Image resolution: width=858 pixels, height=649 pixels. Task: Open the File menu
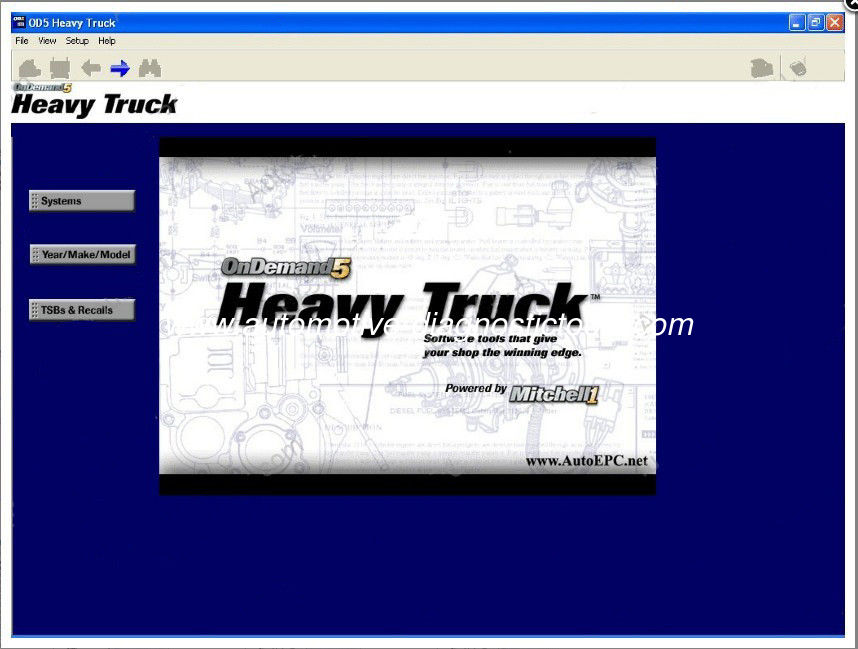[x=22, y=41]
